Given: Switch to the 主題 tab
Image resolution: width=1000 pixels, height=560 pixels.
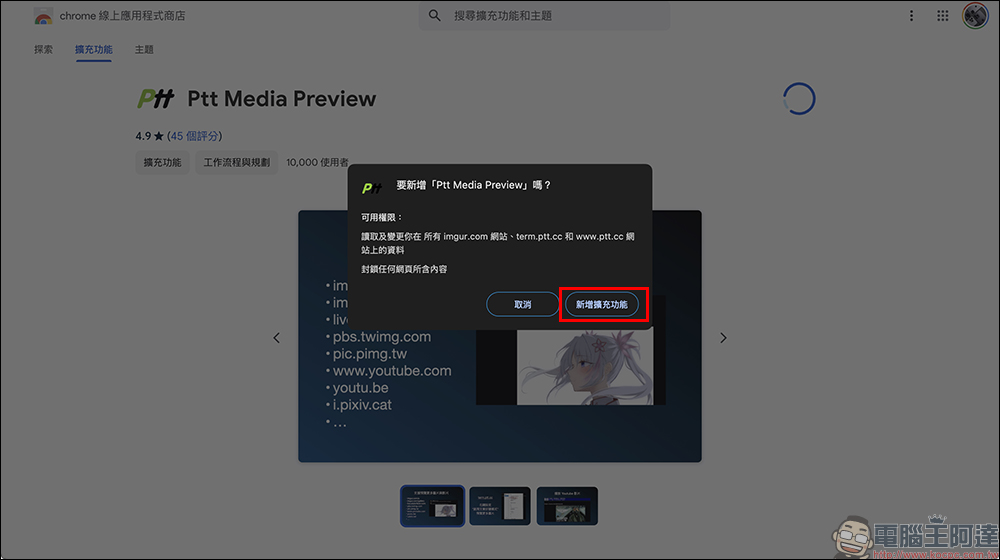Looking at the screenshot, I should click(x=143, y=49).
